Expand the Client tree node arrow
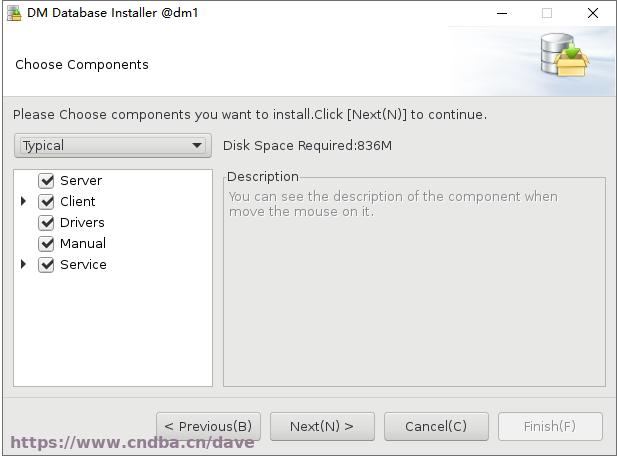Image resolution: width=619 pixels, height=458 pixels. tap(23, 201)
